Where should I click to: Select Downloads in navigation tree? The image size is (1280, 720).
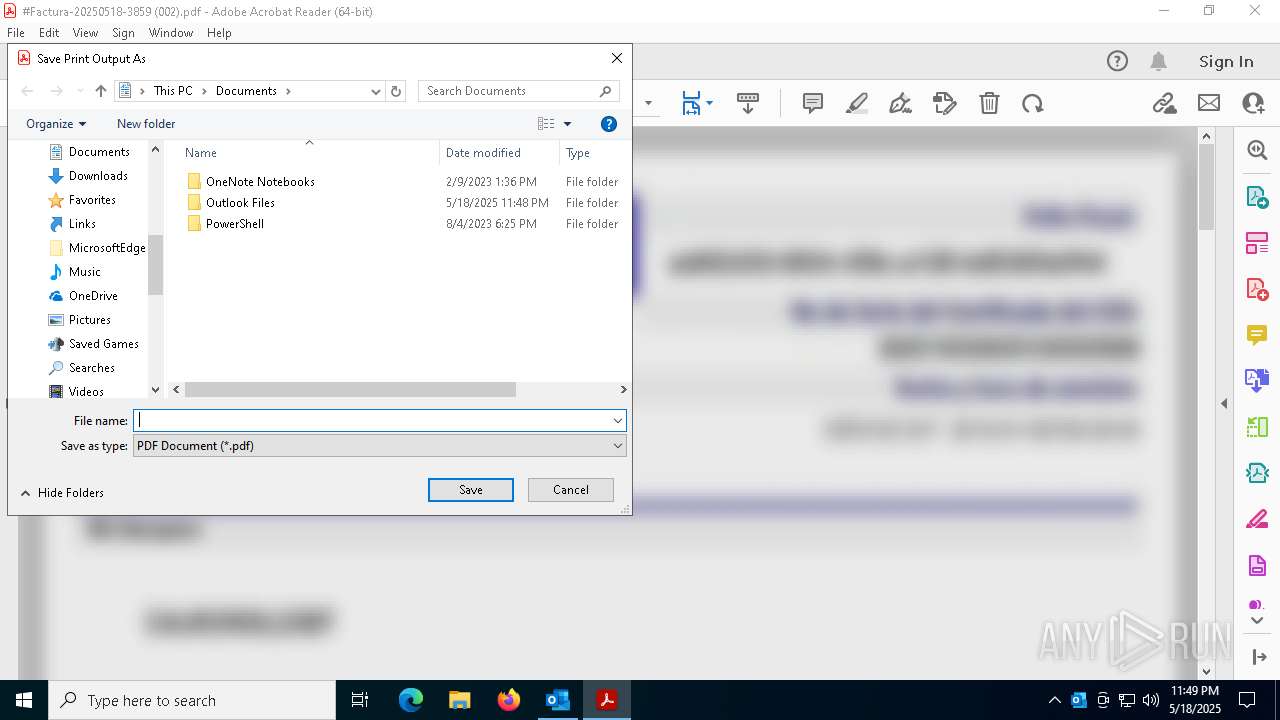point(98,176)
